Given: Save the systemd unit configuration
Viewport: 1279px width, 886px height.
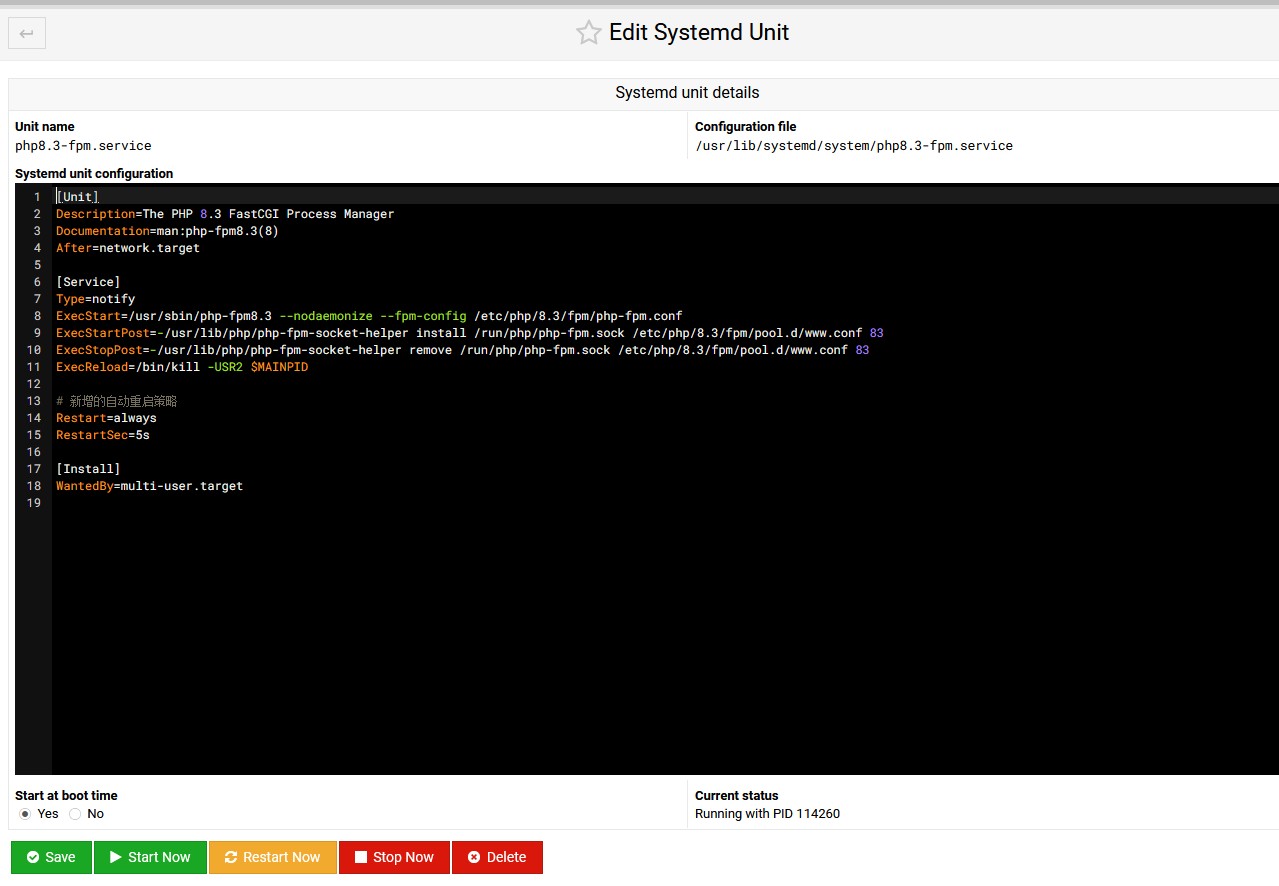Looking at the screenshot, I should [51, 857].
